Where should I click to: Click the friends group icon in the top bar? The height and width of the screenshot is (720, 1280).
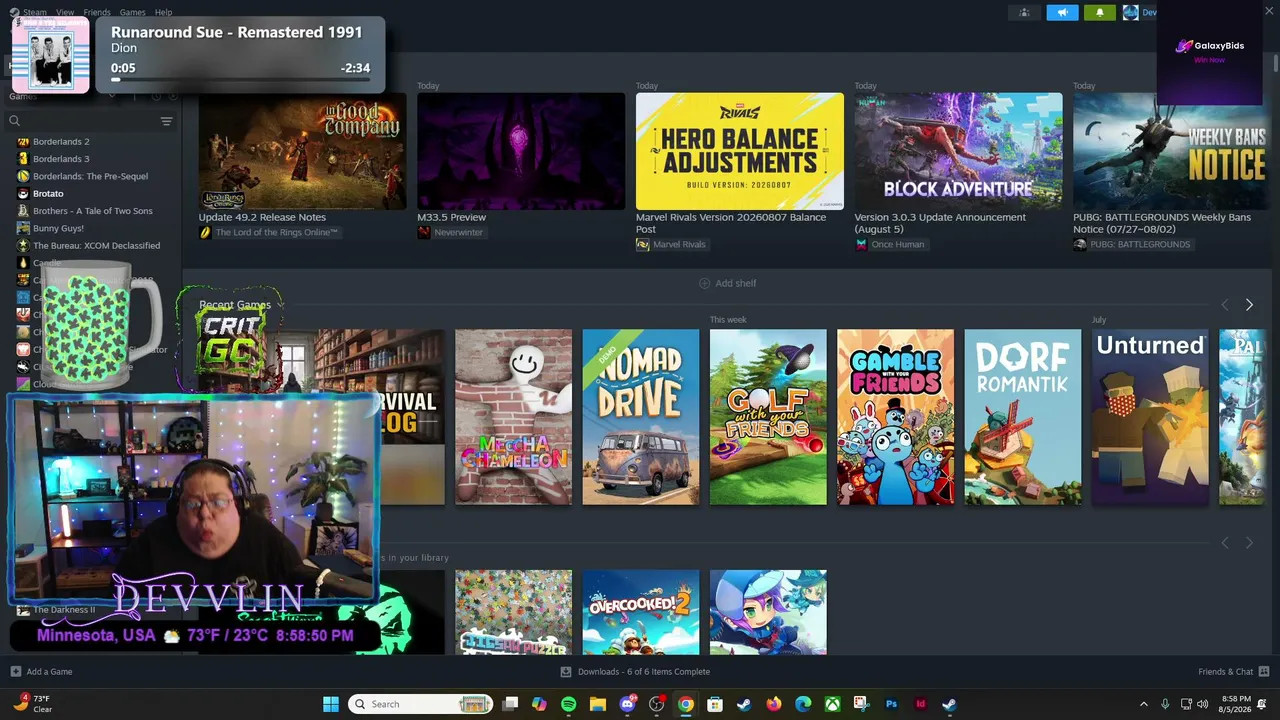click(1024, 12)
